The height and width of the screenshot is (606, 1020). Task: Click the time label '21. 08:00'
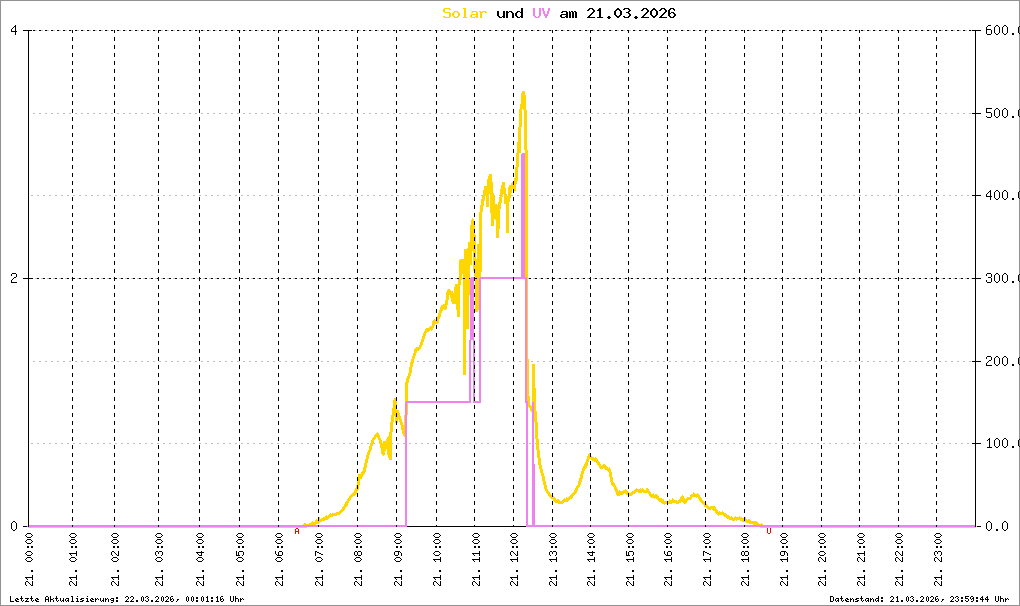358,559
